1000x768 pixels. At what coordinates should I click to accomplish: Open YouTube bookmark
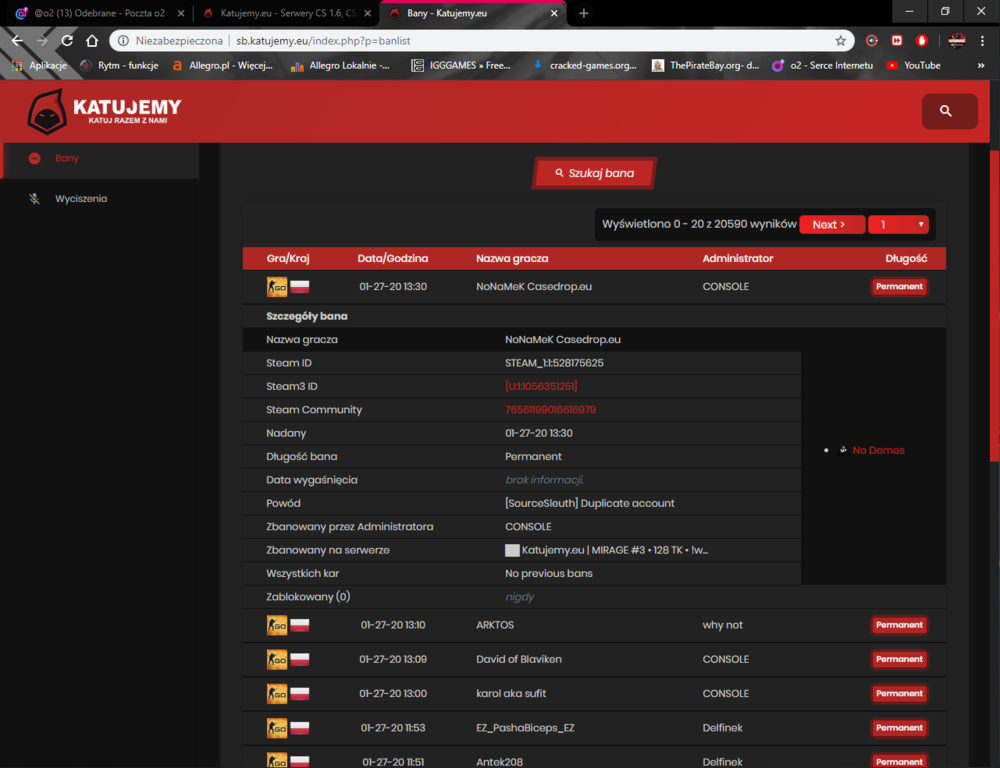914,66
